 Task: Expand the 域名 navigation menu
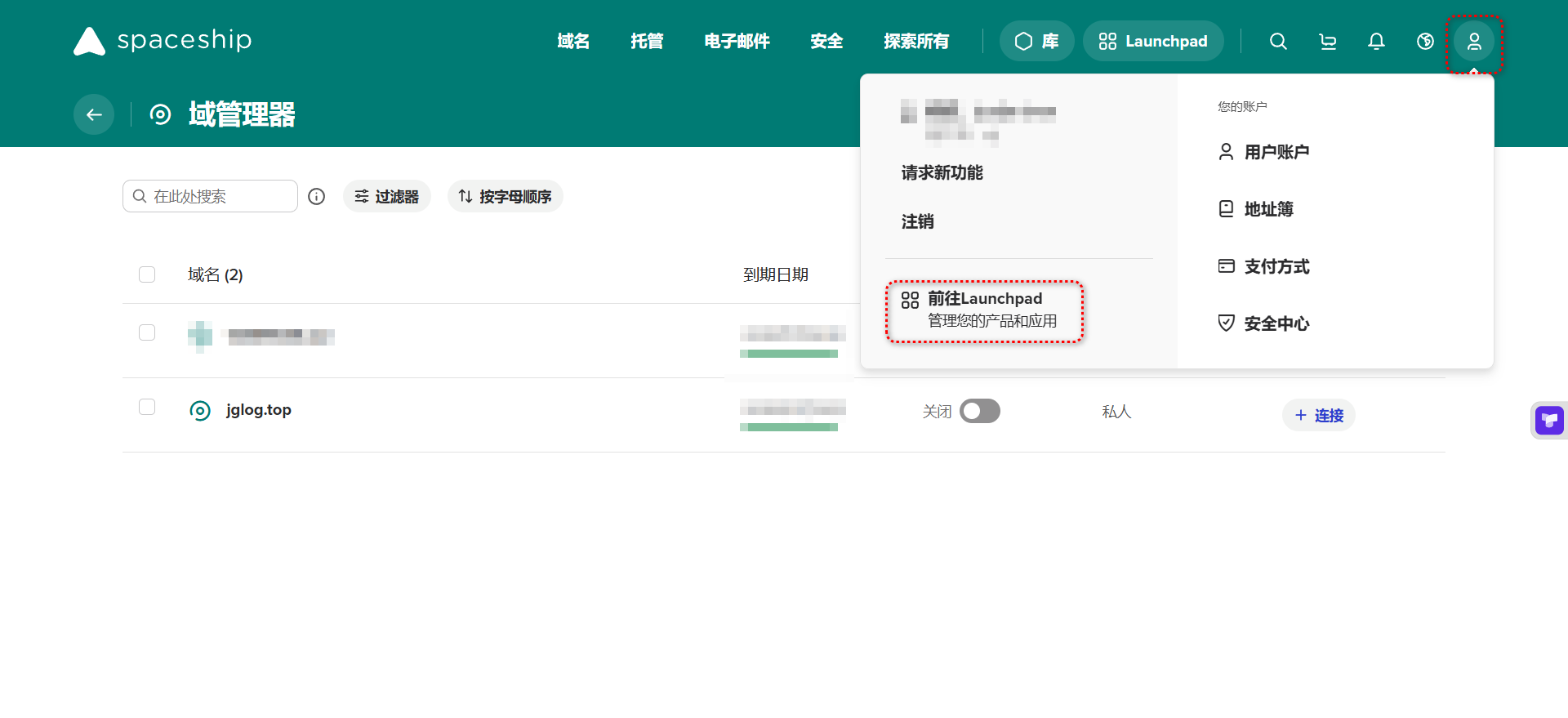[573, 42]
